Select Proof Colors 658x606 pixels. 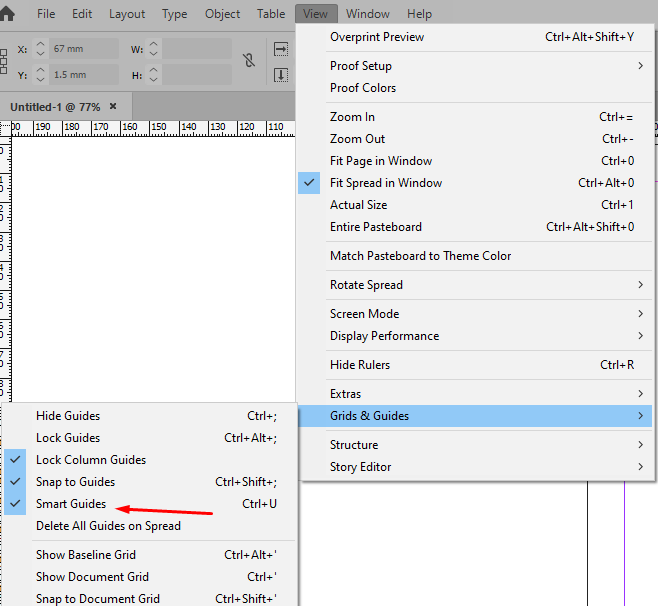click(475, 88)
